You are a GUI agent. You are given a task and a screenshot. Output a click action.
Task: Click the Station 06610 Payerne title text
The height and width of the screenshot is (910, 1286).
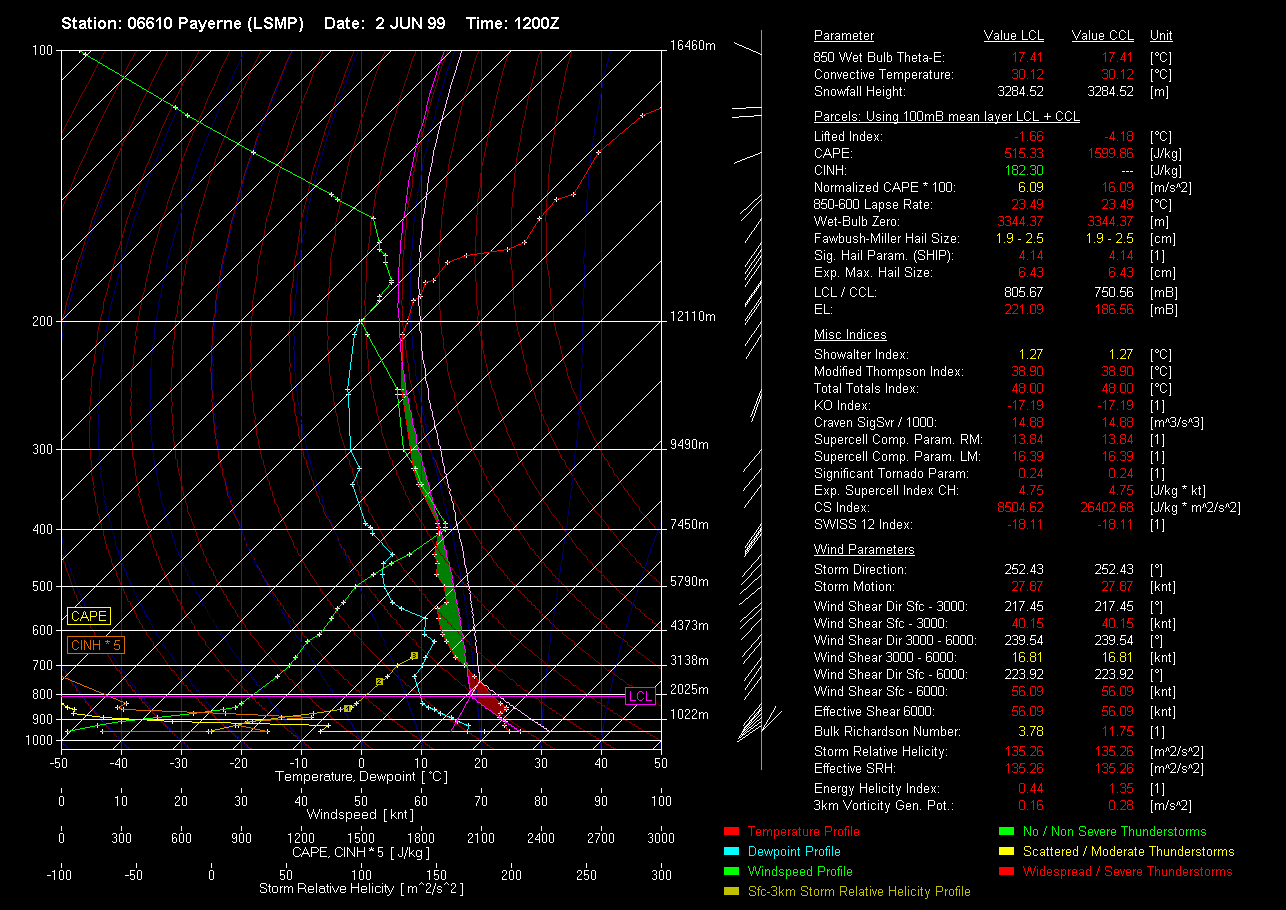pos(182,23)
